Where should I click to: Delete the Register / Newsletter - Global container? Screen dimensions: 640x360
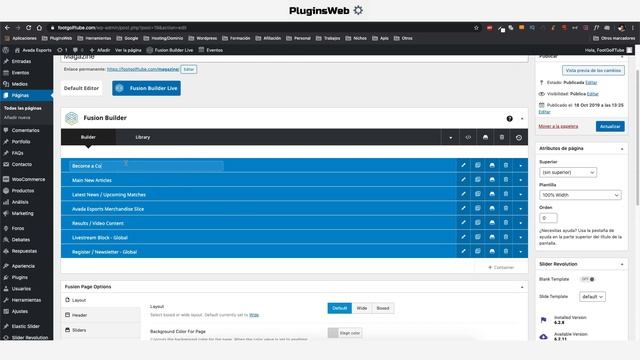(506, 251)
